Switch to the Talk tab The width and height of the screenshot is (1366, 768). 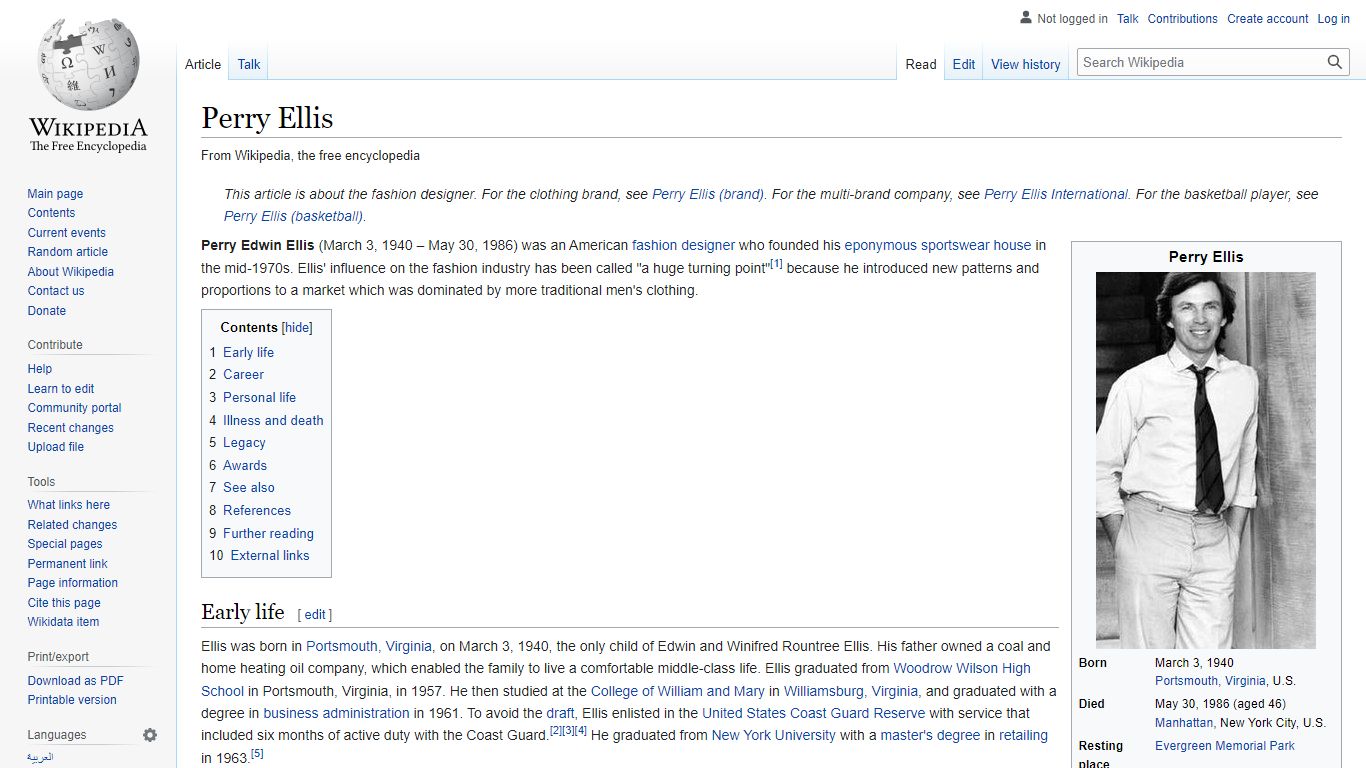click(x=249, y=64)
